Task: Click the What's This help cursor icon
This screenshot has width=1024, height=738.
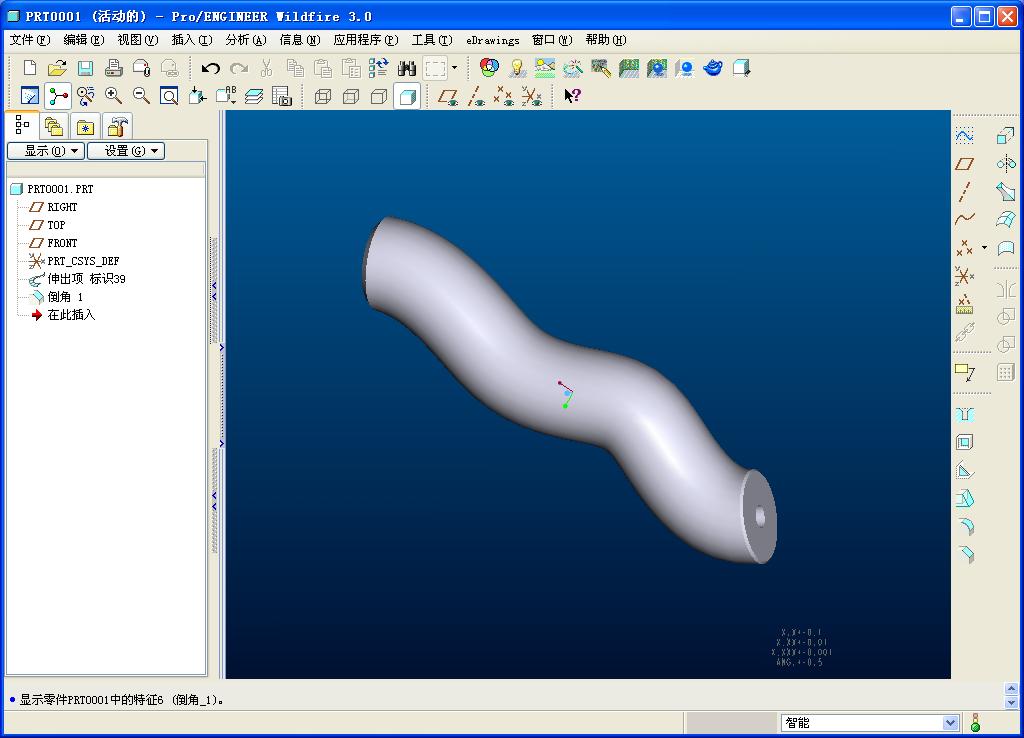Action: 572,96
